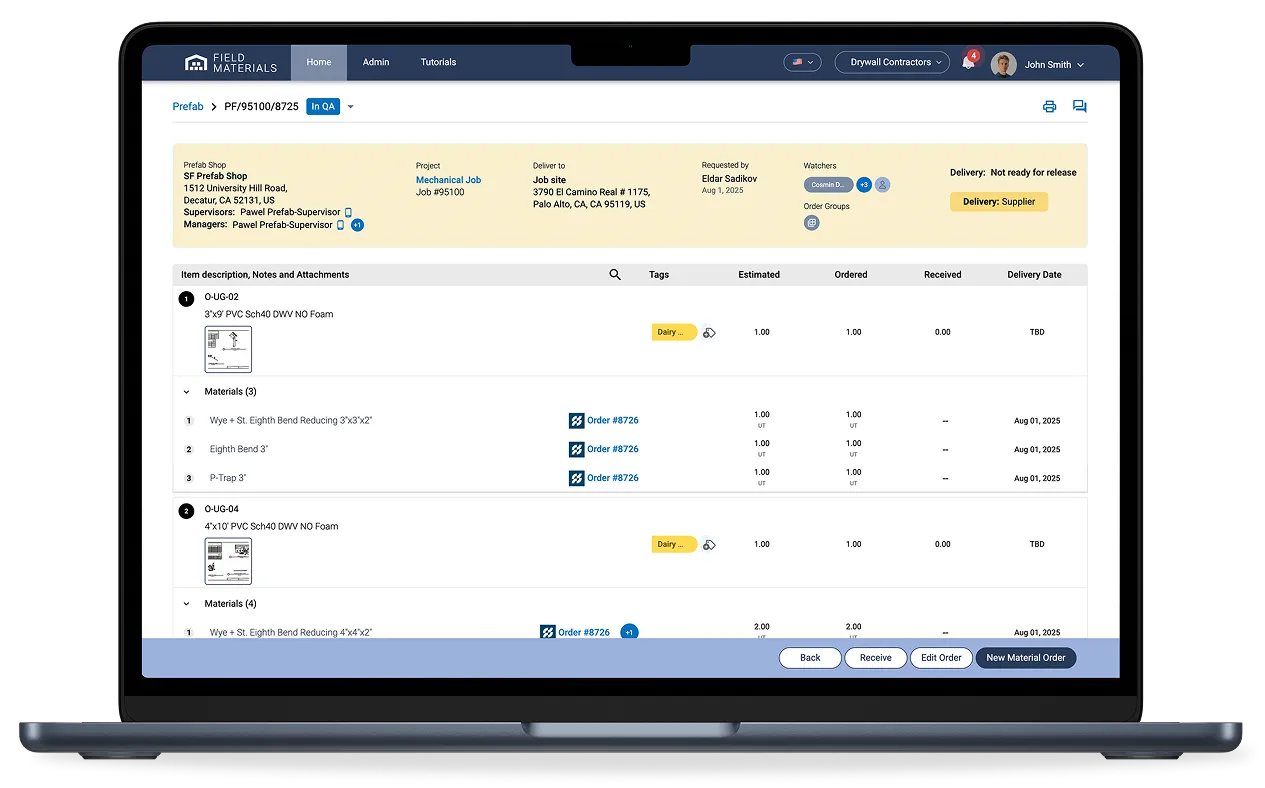Click the Tags column header

(659, 274)
